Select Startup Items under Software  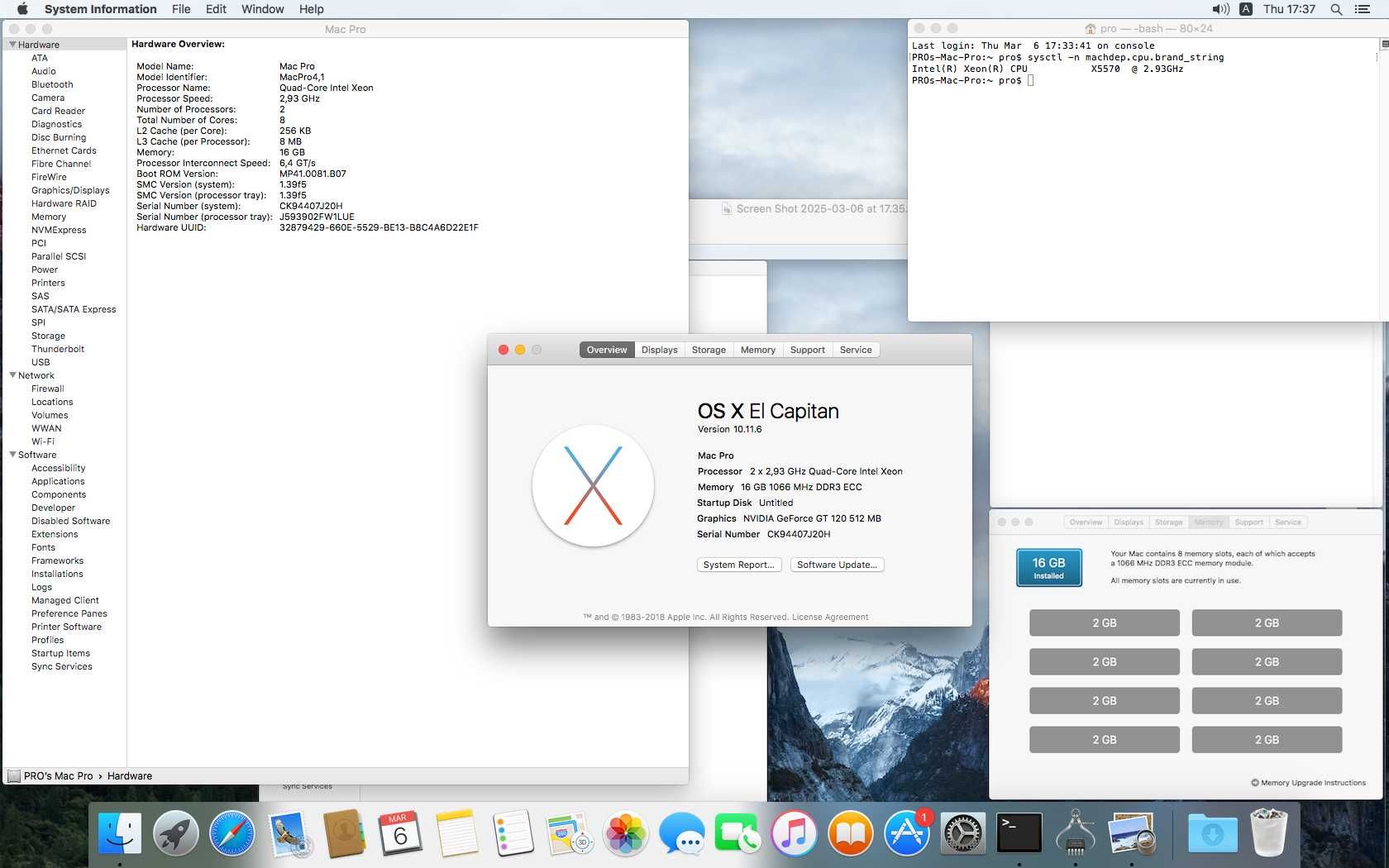tap(60, 653)
